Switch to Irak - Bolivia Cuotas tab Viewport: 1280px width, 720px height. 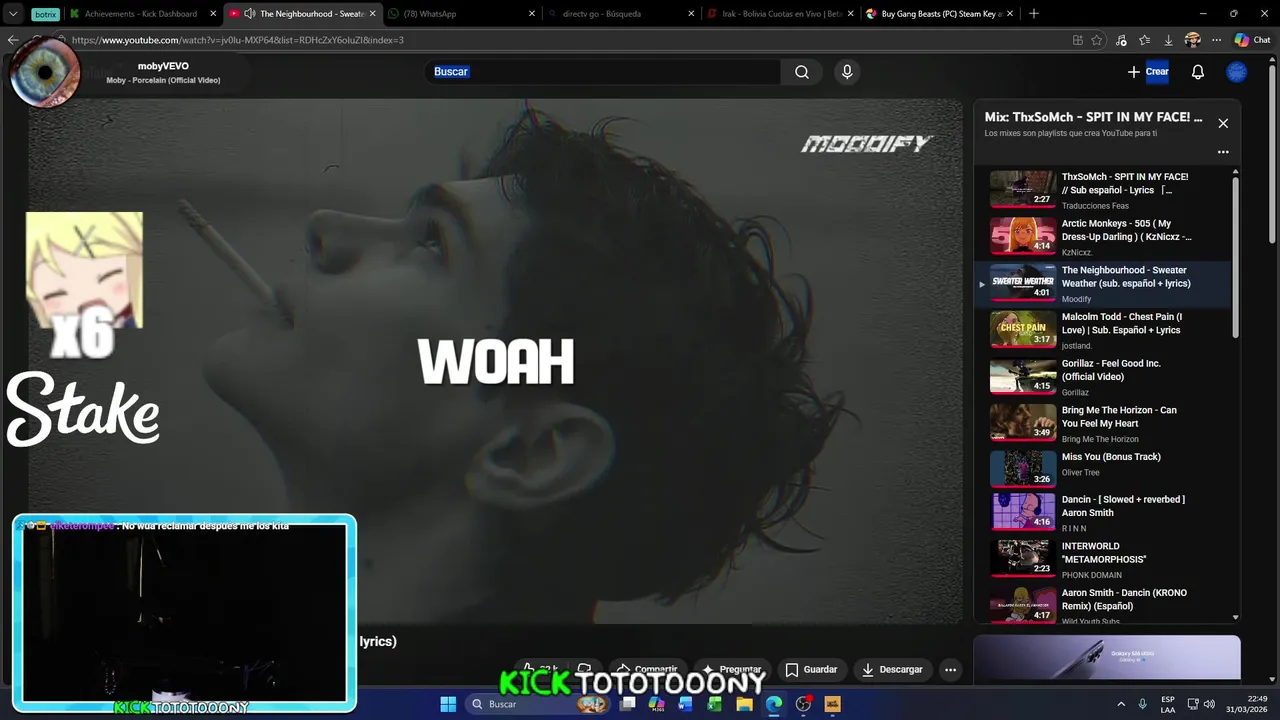coord(778,14)
